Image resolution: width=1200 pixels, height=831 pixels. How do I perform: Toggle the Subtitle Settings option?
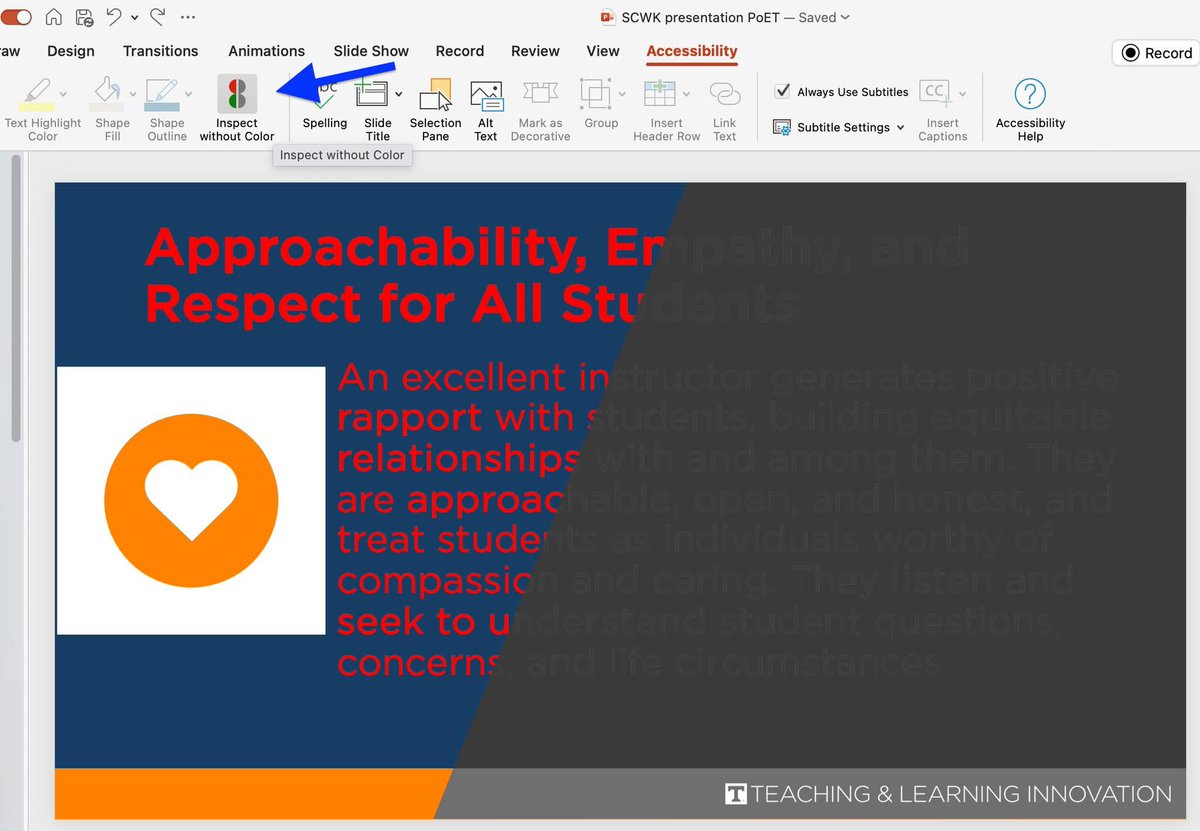[838, 127]
